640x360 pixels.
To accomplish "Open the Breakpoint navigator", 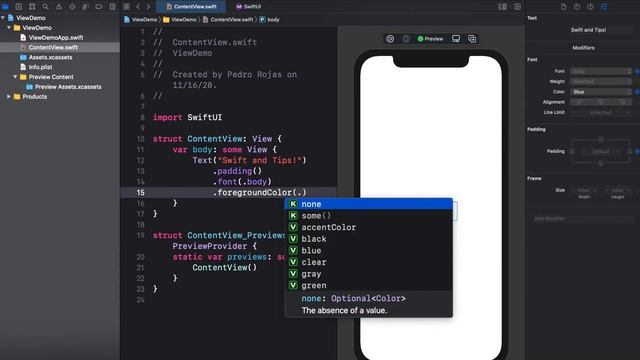I will (99, 7).
